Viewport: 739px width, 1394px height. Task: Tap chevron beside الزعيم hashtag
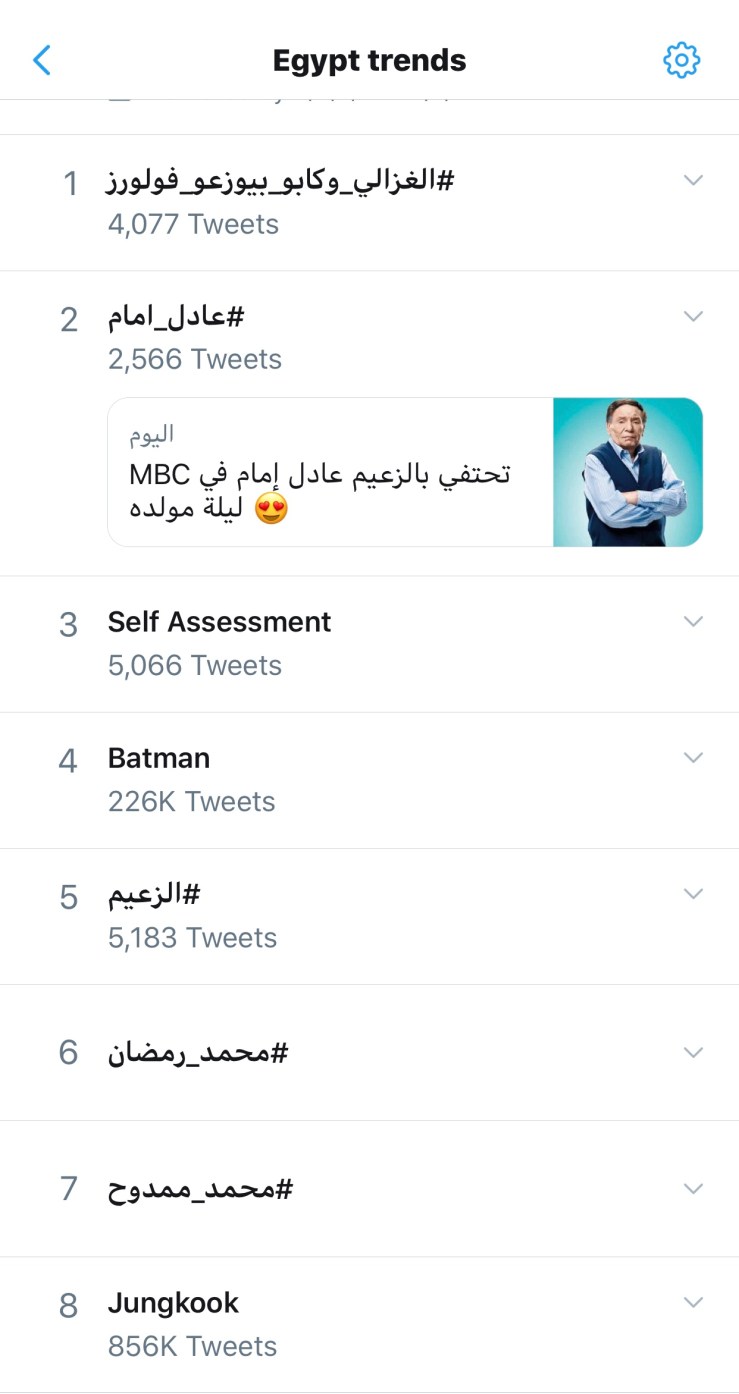point(693,893)
